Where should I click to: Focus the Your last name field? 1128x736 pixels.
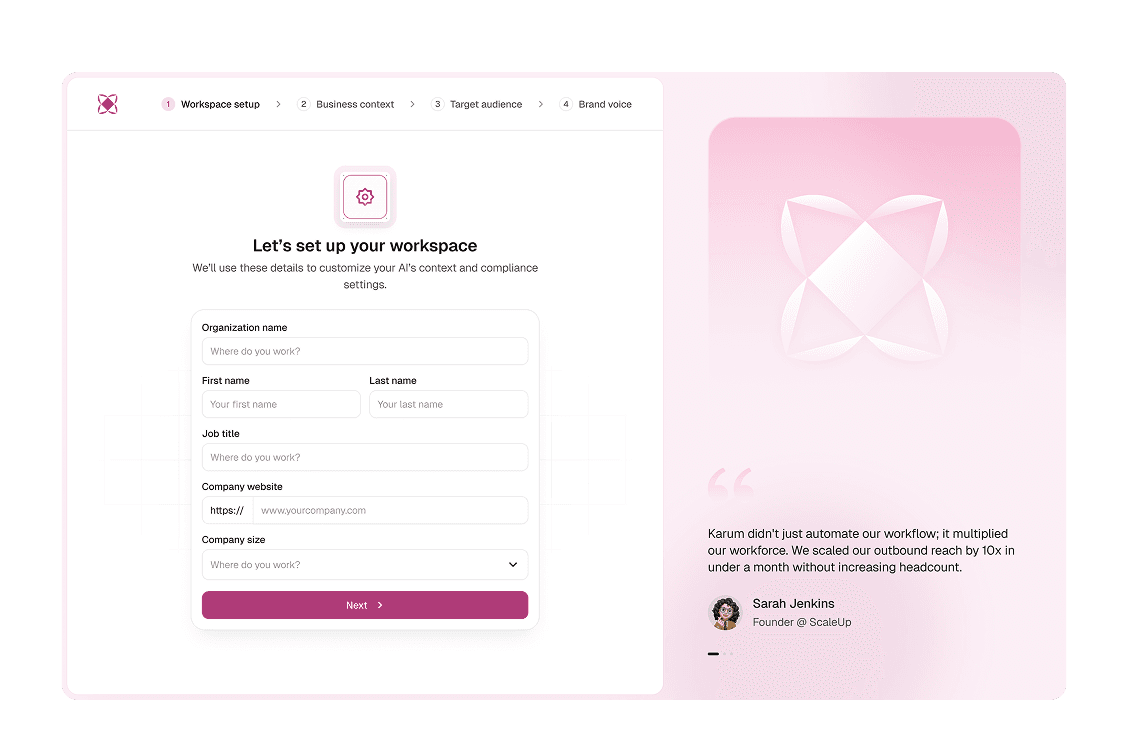(x=449, y=404)
